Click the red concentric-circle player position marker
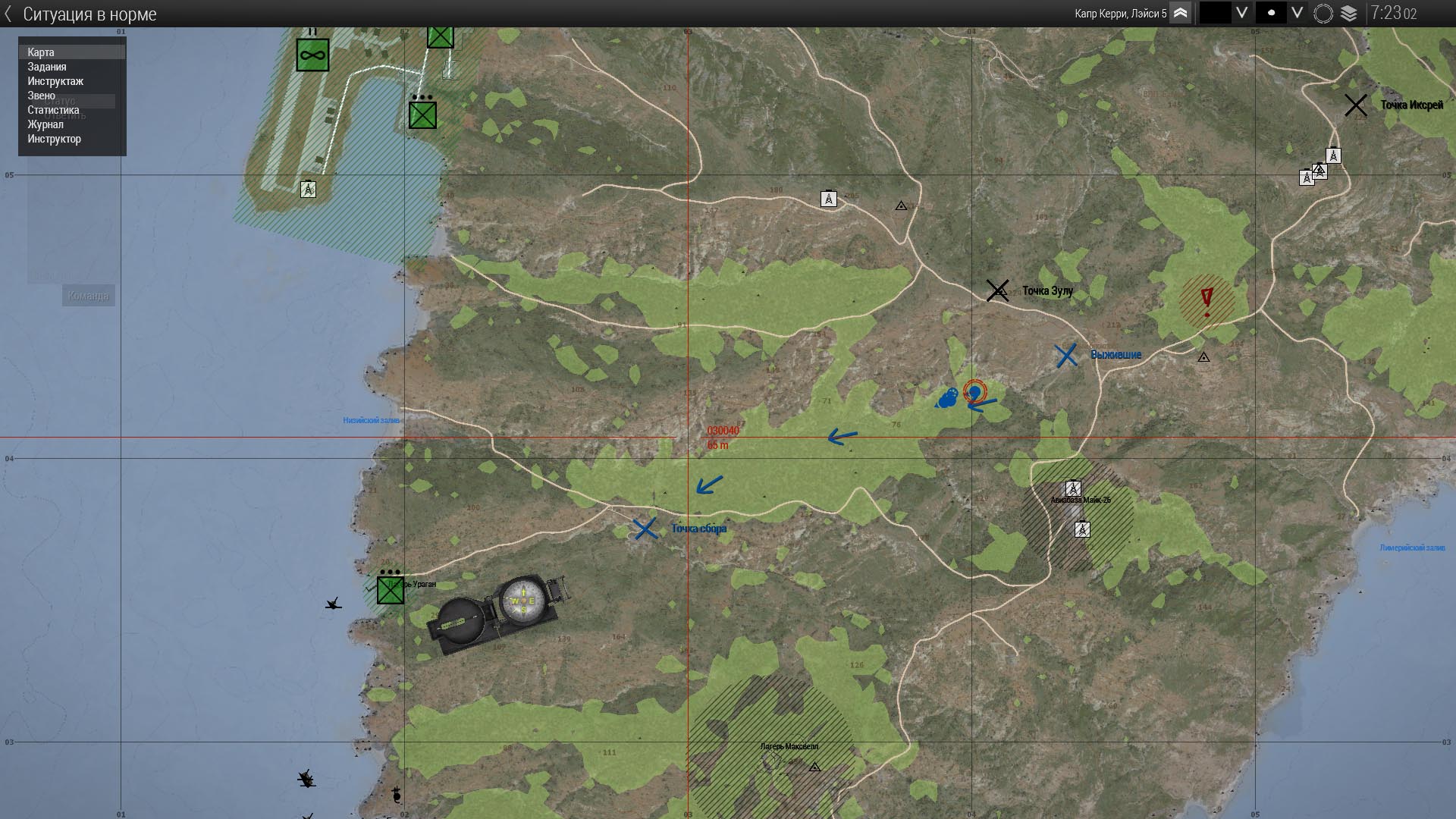This screenshot has height=819, width=1456. tap(975, 392)
